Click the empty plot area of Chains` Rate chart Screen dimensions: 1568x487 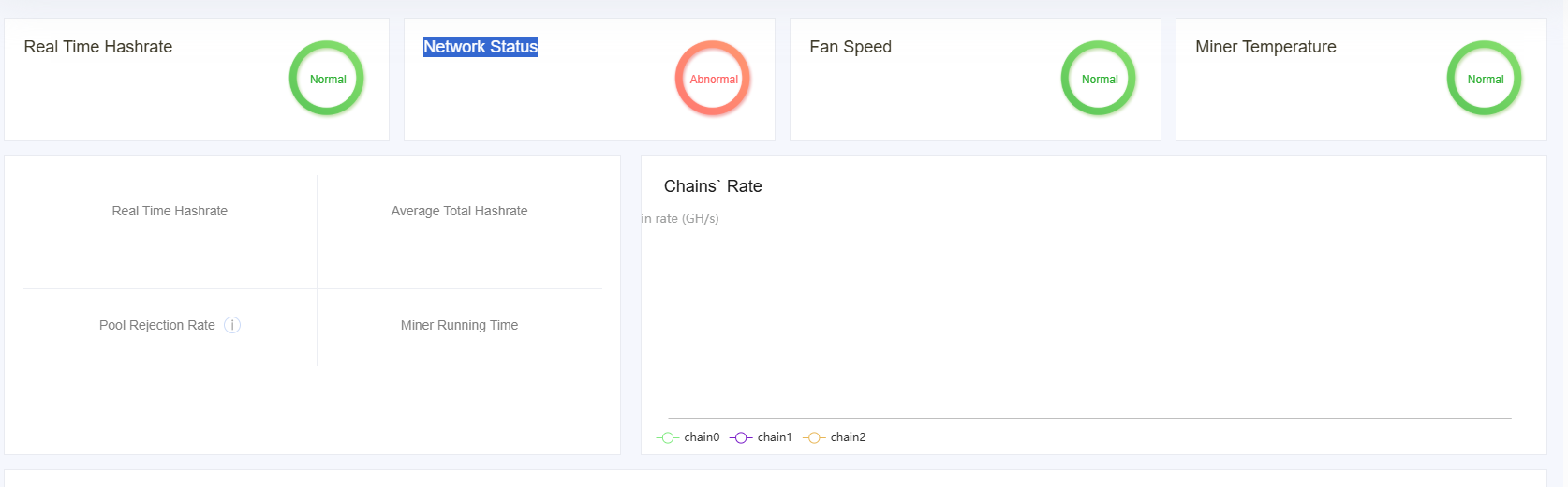click(1089, 318)
